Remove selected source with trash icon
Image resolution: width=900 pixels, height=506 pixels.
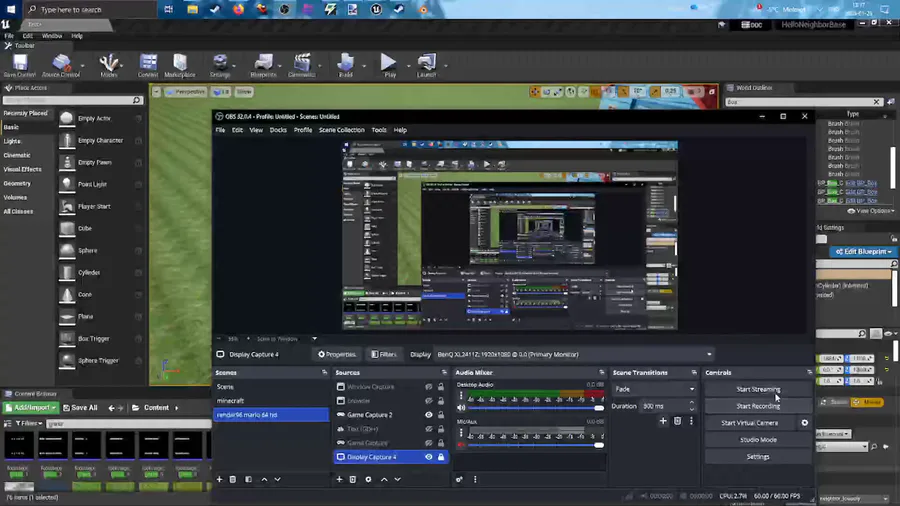click(x=353, y=479)
